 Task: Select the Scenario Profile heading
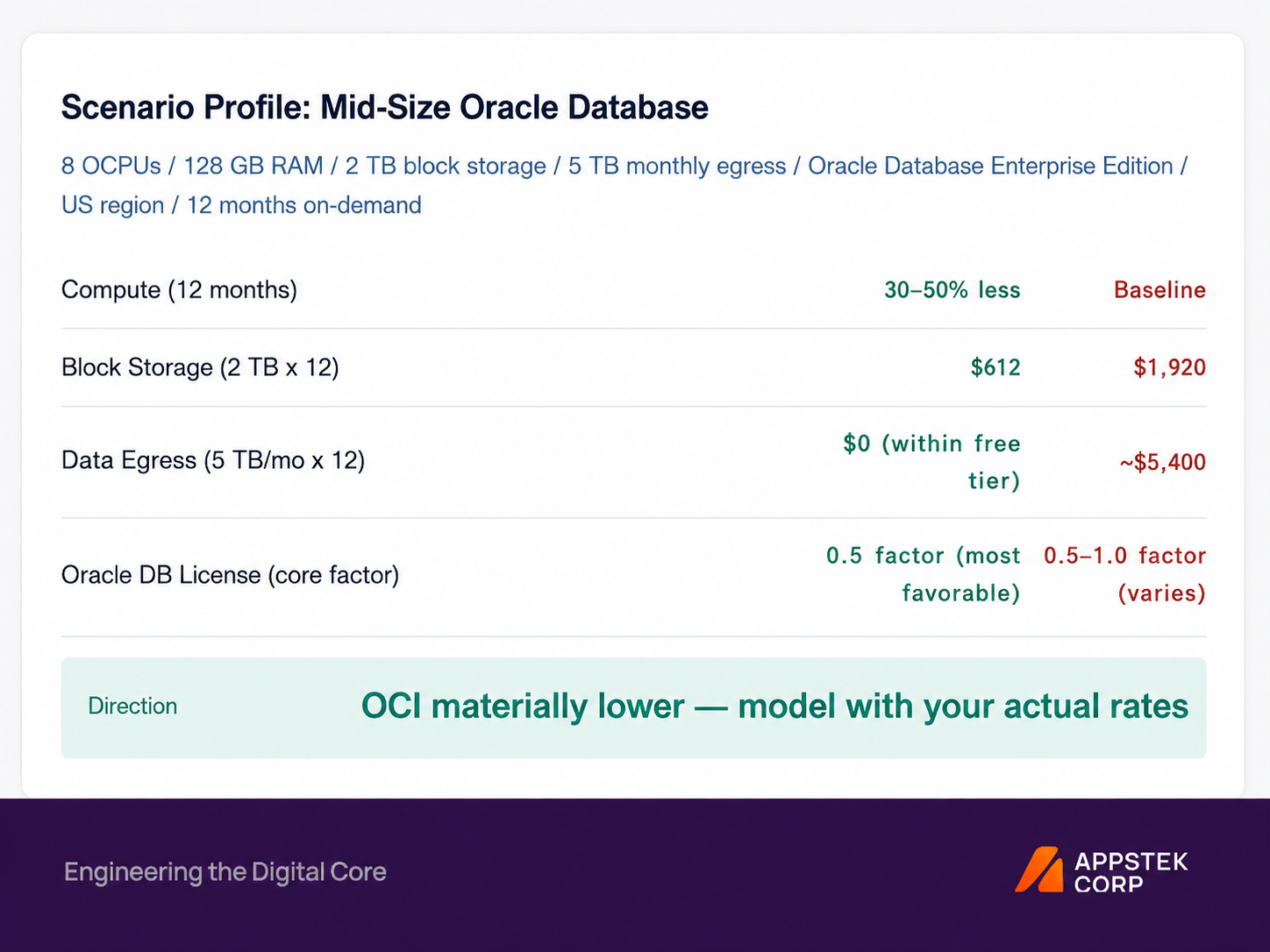[385, 107]
